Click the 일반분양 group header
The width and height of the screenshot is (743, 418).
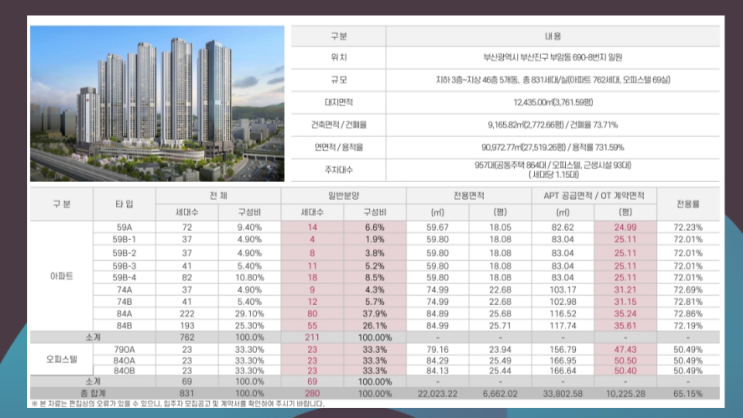(x=344, y=196)
